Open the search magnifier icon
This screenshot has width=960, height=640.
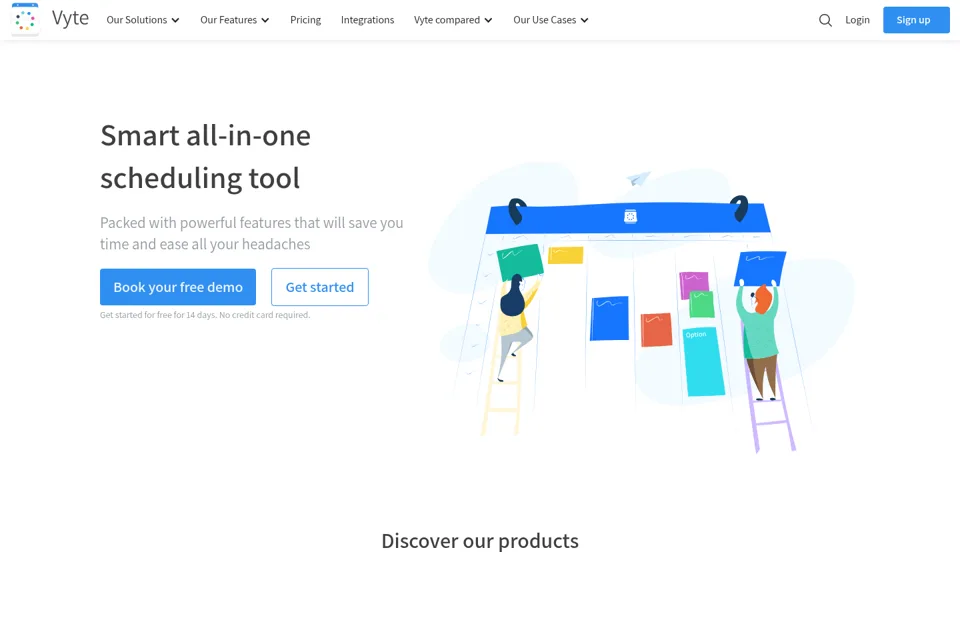[825, 20]
